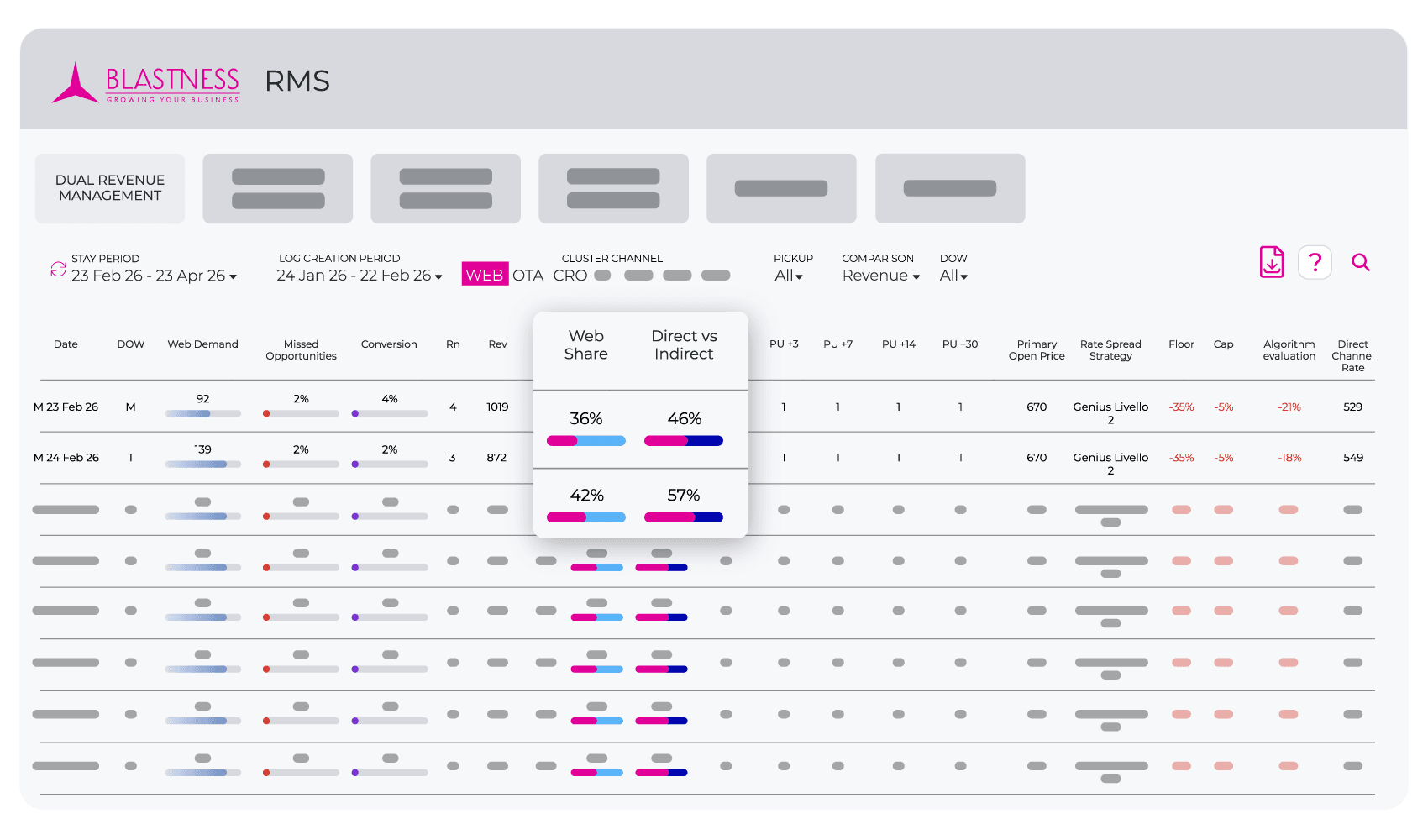Click the Primary Open Price column header
Image resolution: width=1428 pixels, height=840 pixels.
pos(1037,350)
